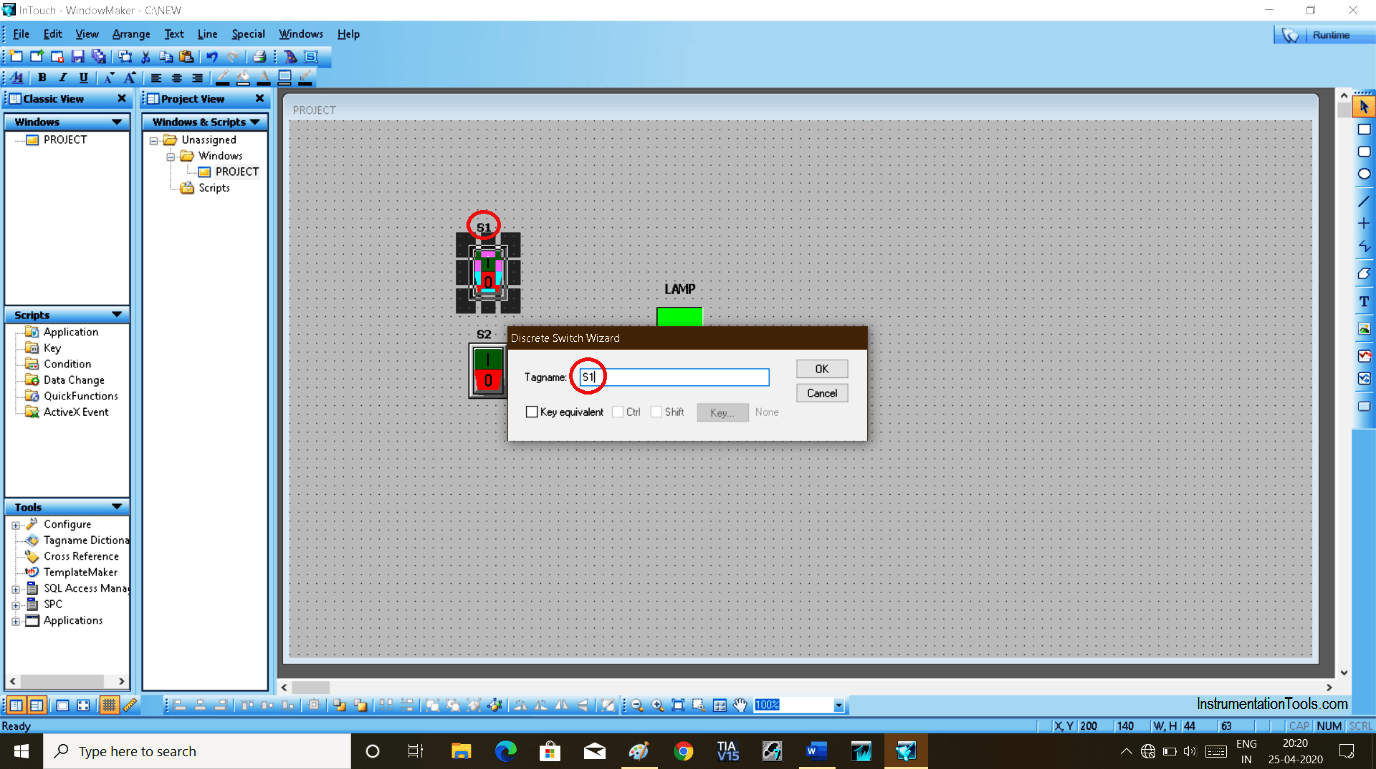Open Windows Start menu
This screenshot has width=1376, height=769.
(x=21, y=751)
